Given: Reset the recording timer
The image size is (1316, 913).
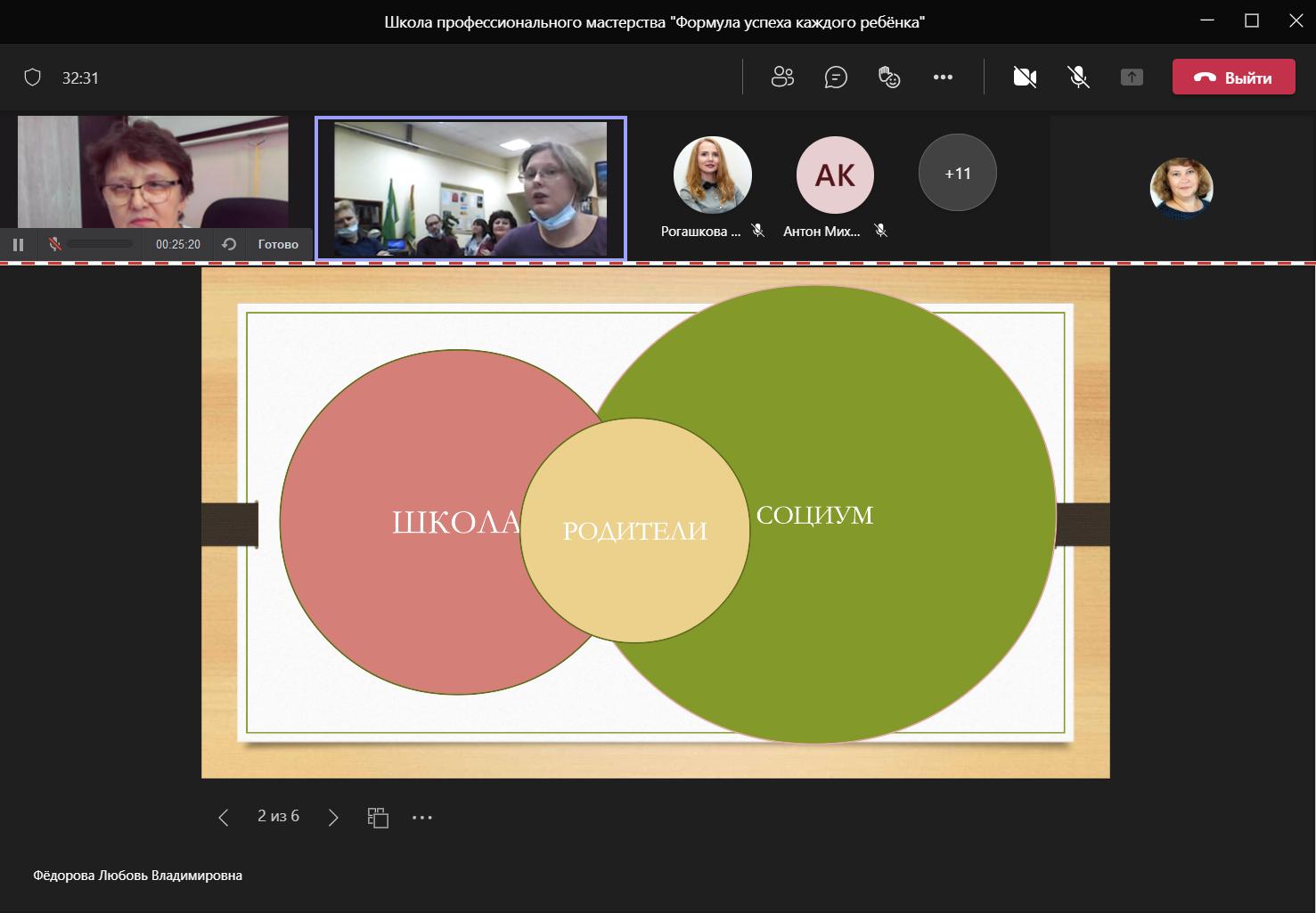Looking at the screenshot, I should coord(229,244).
